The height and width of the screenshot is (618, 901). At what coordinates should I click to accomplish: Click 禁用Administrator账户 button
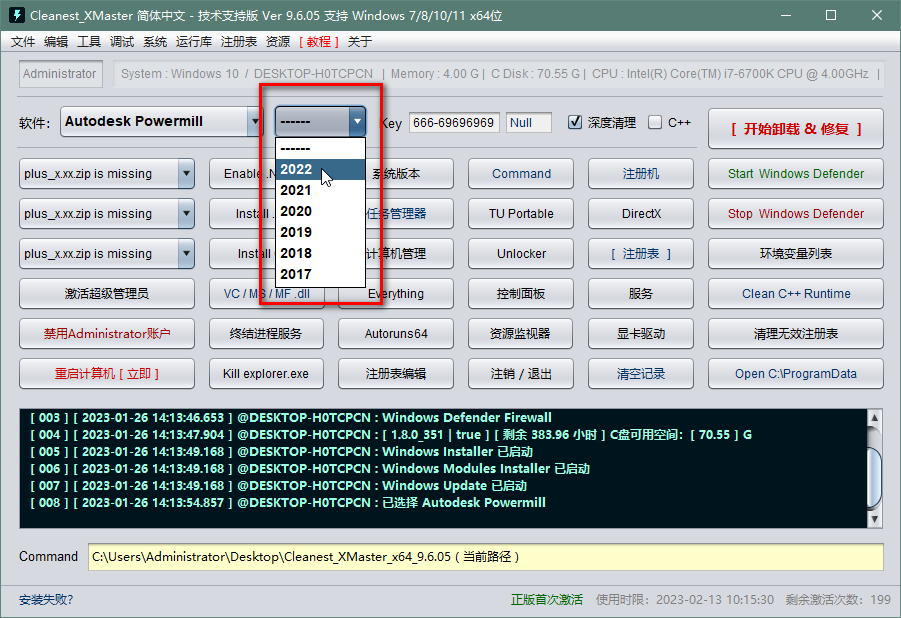pyautogui.click(x=107, y=333)
